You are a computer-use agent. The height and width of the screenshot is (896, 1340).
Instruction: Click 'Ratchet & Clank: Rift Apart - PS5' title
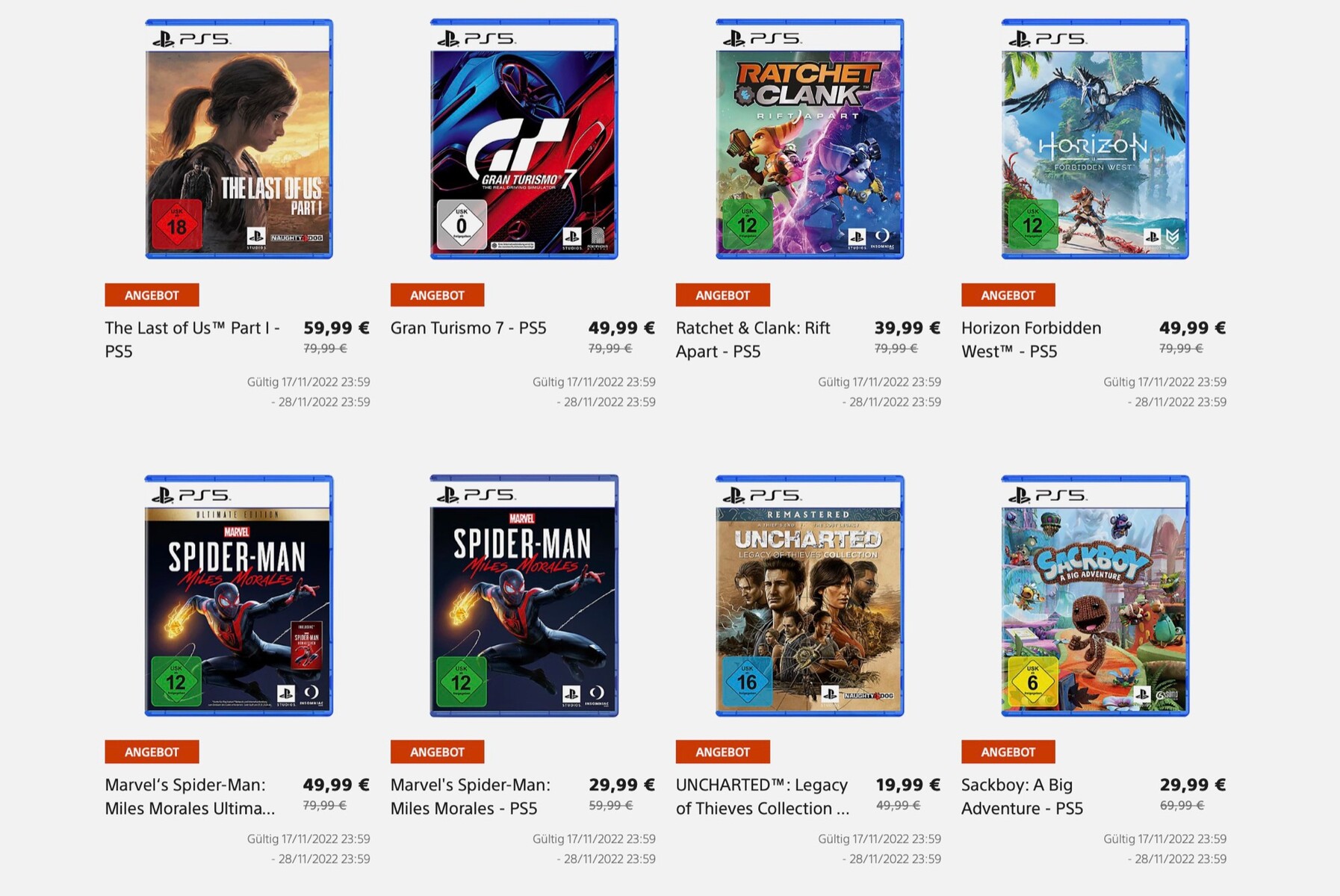click(753, 339)
